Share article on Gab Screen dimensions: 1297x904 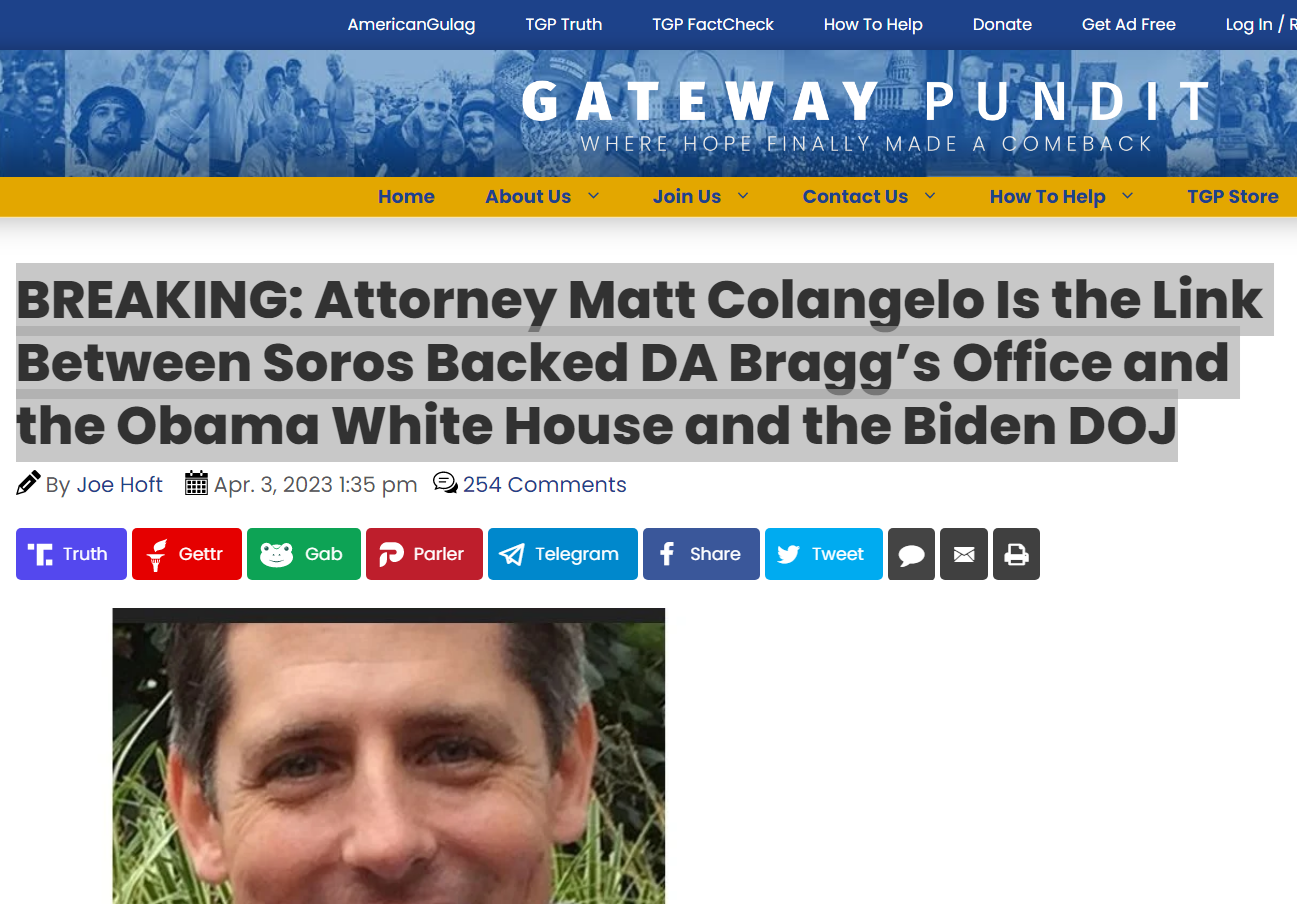pos(304,554)
